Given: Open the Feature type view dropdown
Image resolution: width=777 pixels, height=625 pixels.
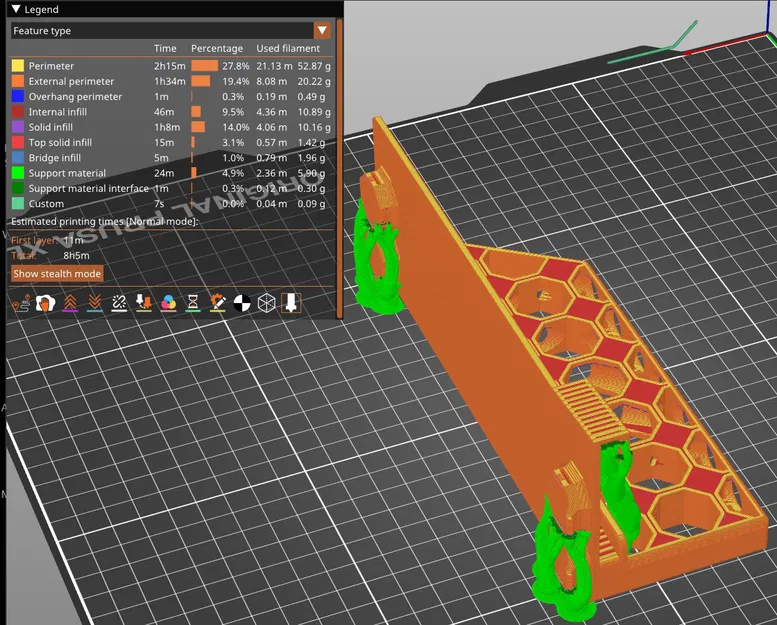Looking at the screenshot, I should click(170, 31).
